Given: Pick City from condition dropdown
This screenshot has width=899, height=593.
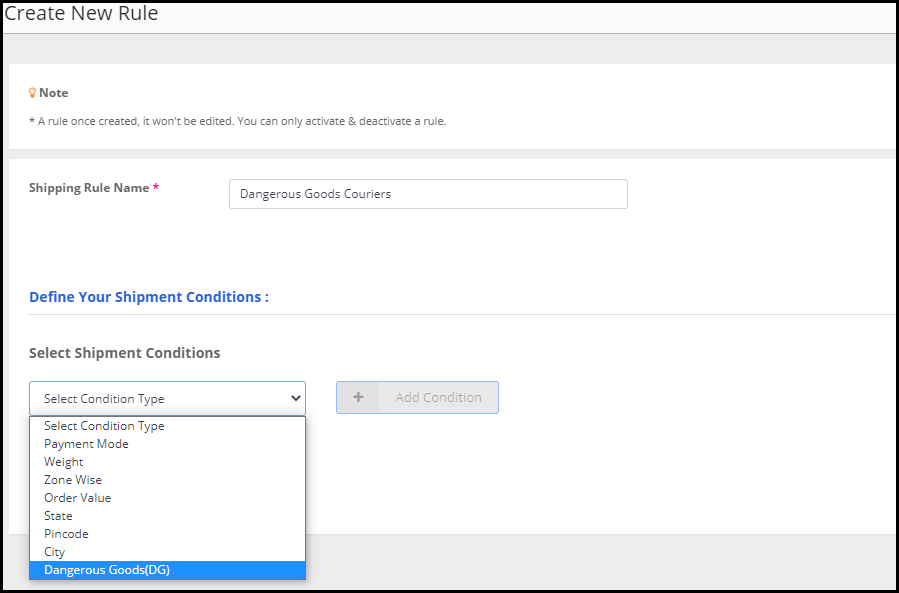Looking at the screenshot, I should coord(167,552).
